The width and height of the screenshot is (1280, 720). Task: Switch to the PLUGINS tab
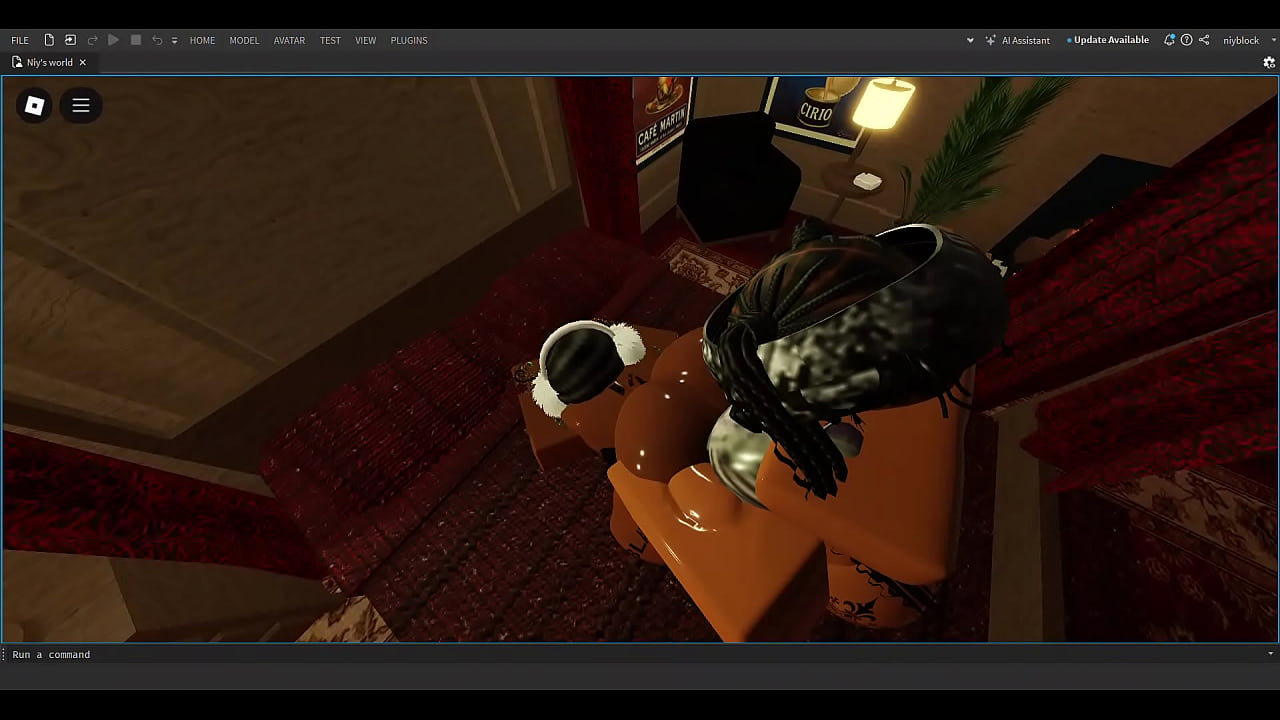409,40
